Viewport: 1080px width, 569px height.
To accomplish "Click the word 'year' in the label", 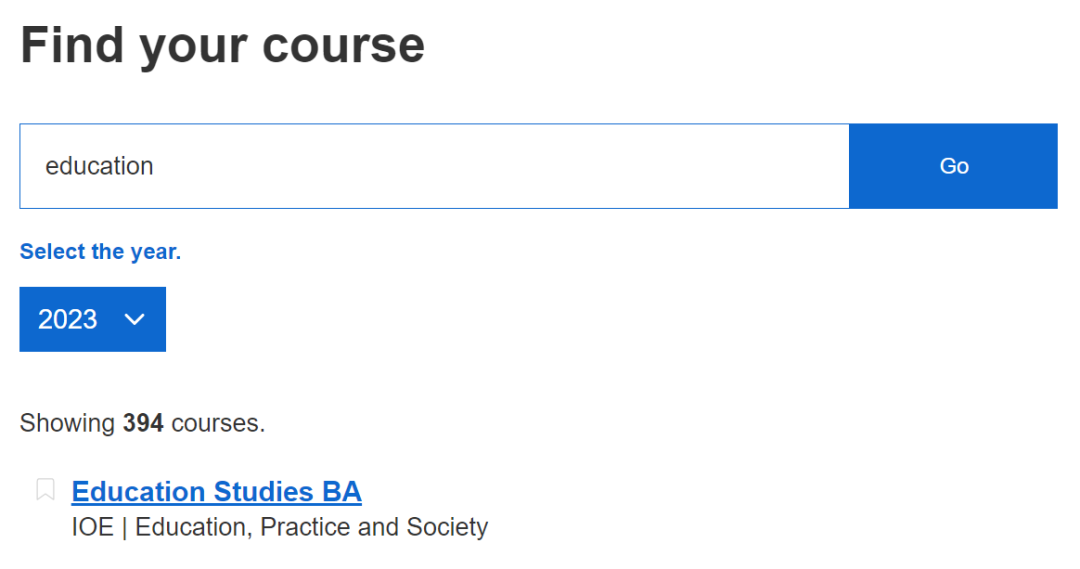I will pos(152,252).
